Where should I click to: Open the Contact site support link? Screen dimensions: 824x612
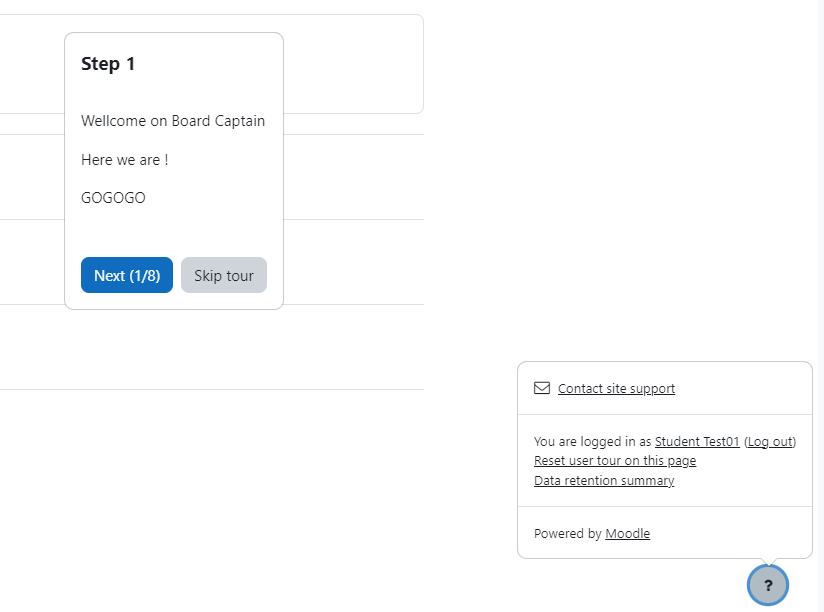coord(616,388)
